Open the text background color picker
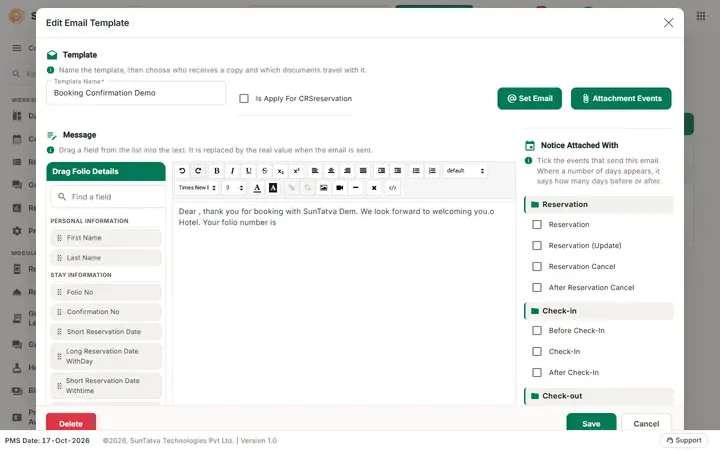The width and height of the screenshot is (720, 450). 273,188
